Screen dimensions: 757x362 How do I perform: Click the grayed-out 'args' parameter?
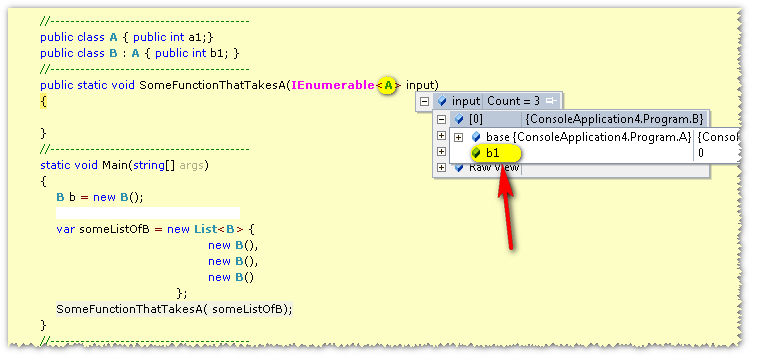tap(192, 166)
